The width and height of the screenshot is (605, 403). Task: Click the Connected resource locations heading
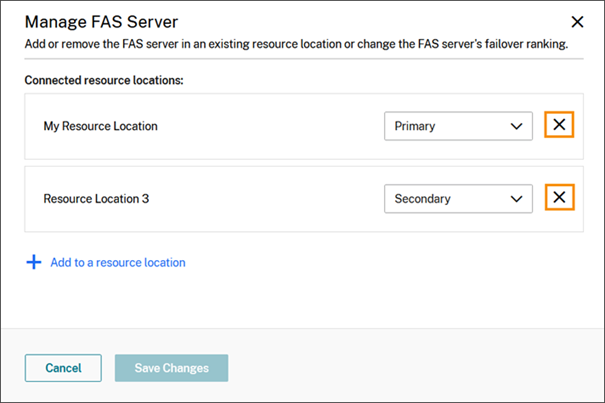[102, 79]
